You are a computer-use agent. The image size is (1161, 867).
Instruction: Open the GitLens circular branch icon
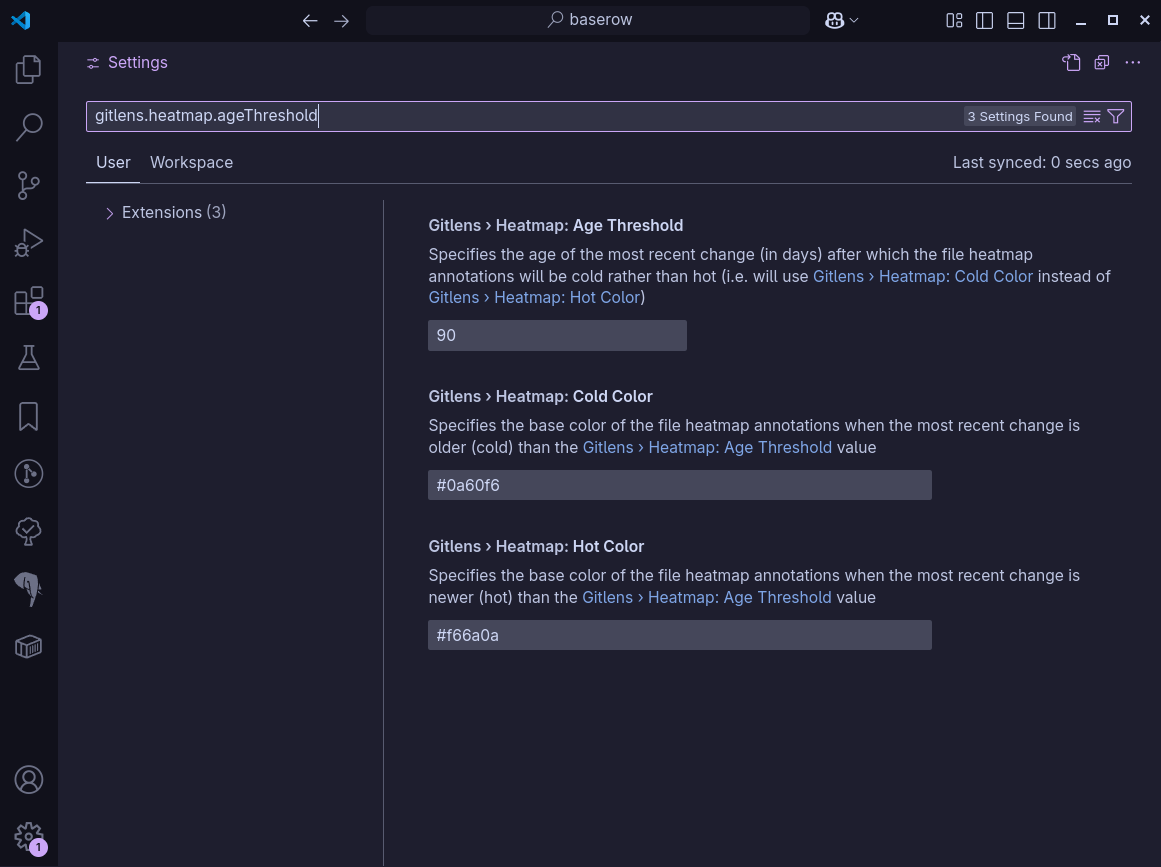(28, 474)
